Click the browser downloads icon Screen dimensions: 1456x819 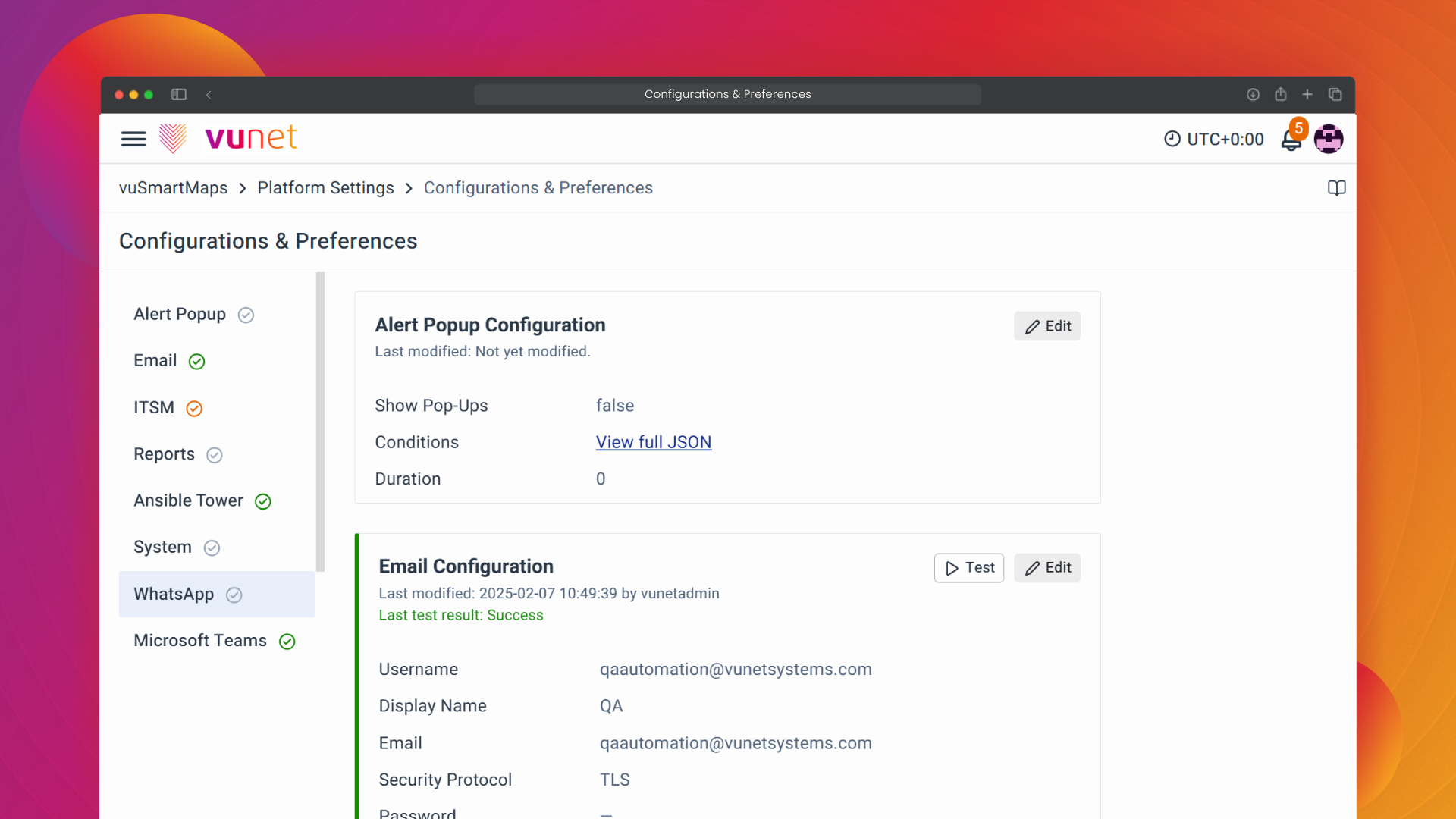tap(1253, 95)
